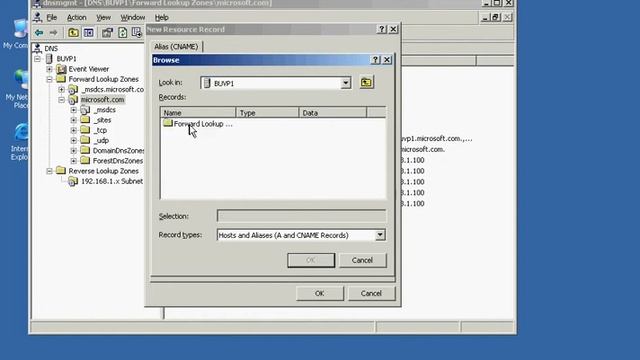Click the 192.168.1.x Subnet zone icon
Screen dimensions: 640x360
point(73,181)
